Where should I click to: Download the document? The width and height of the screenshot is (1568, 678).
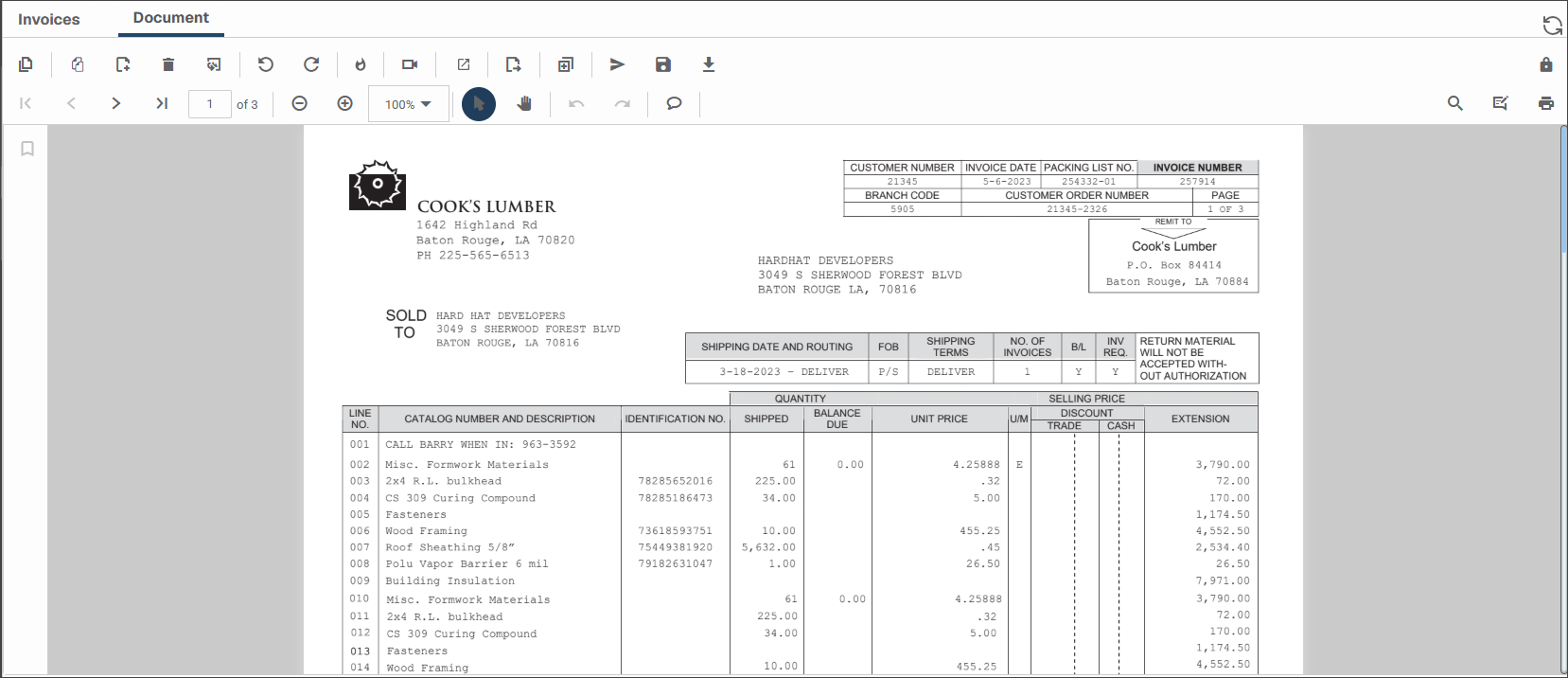(709, 64)
